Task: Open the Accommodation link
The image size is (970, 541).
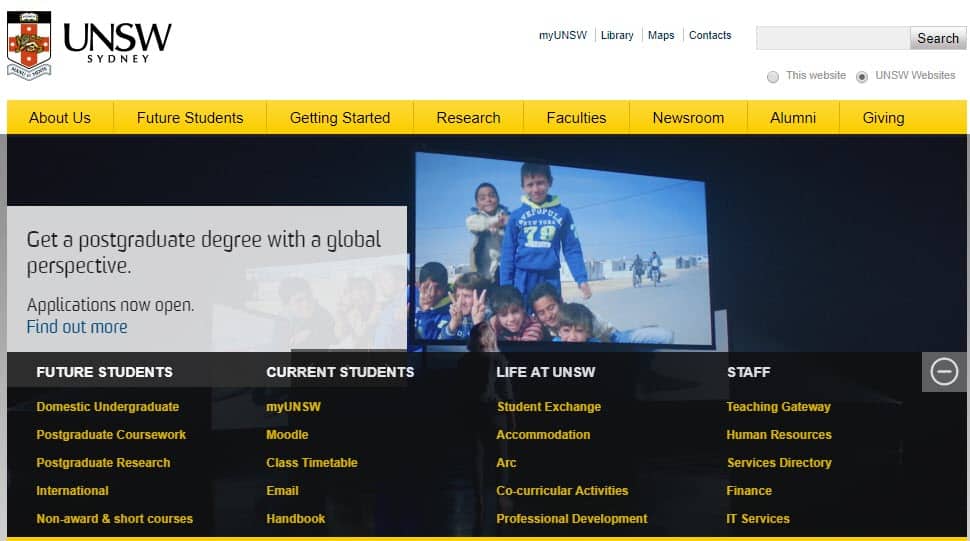Action: pyautogui.click(x=543, y=435)
